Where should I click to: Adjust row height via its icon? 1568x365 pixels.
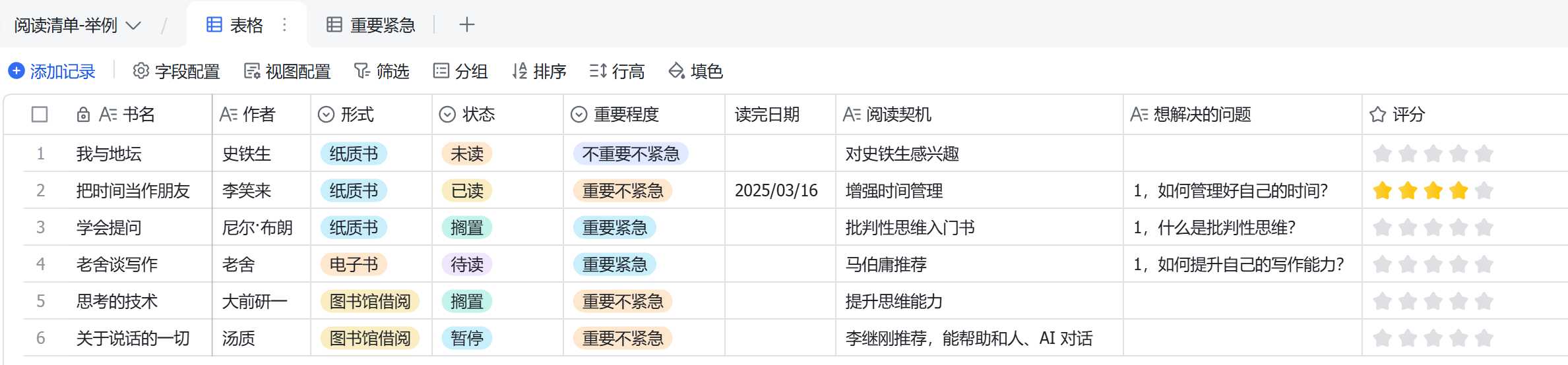(598, 70)
